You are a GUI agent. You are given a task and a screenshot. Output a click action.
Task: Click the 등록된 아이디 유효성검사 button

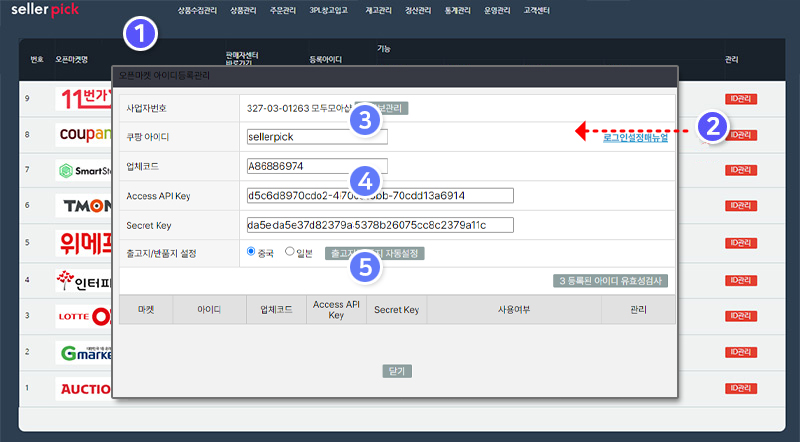coord(610,281)
